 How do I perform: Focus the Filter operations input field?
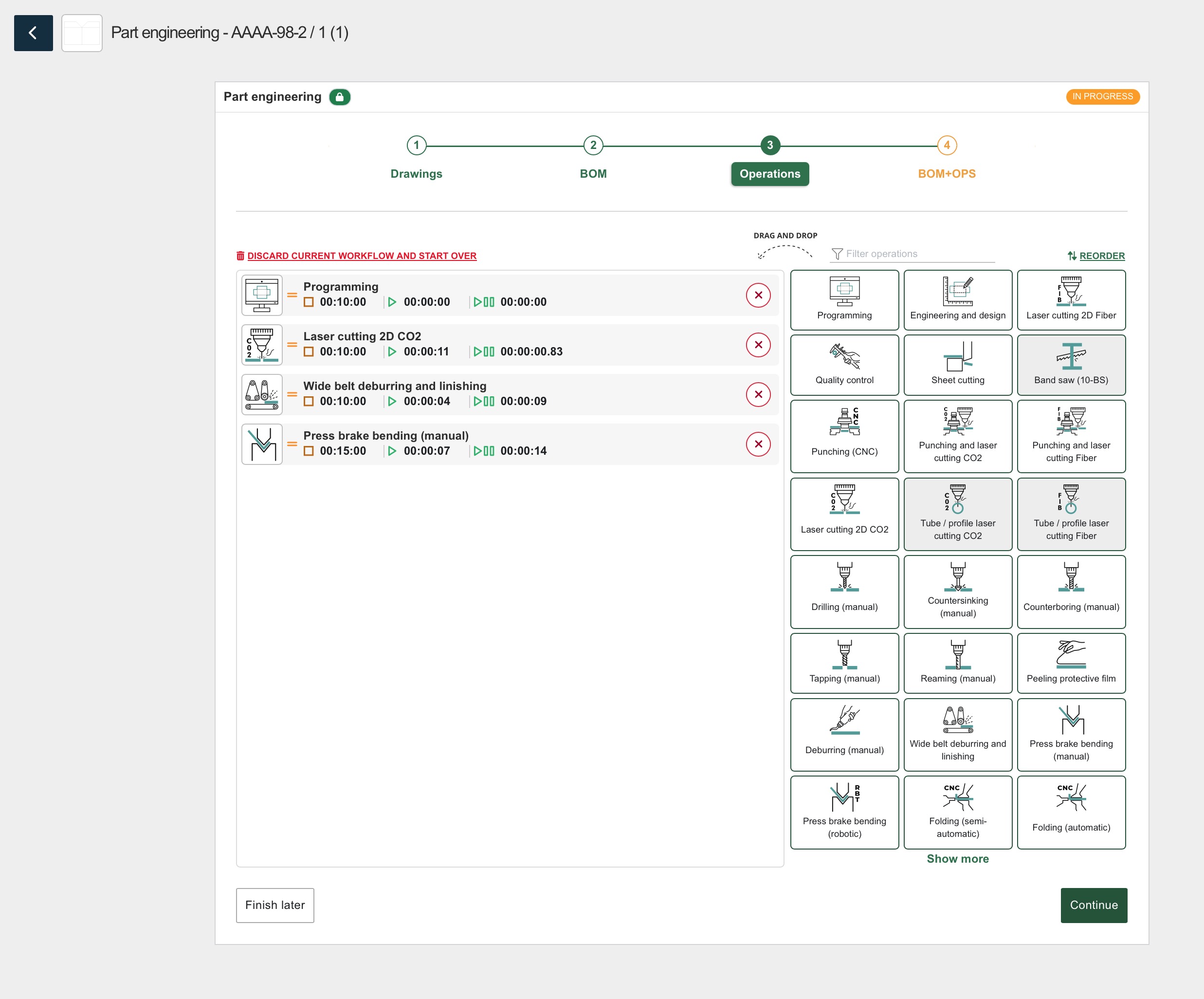pos(917,254)
